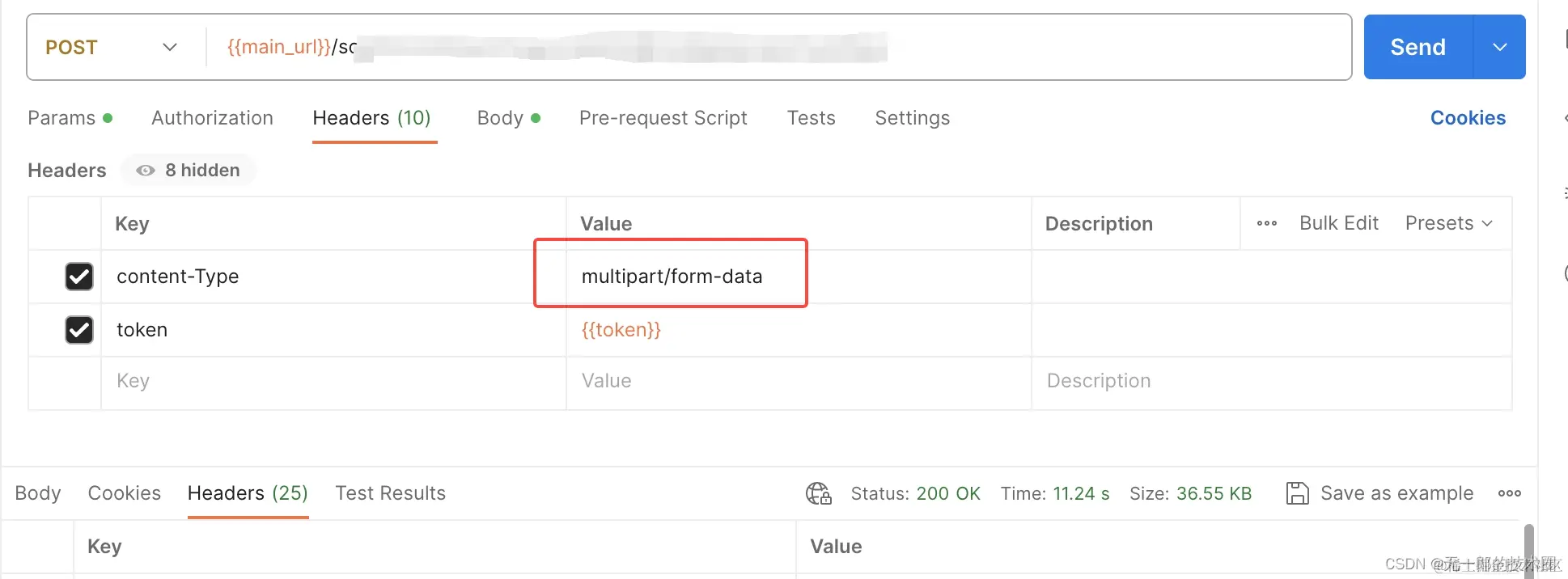Click the Status 200 OK indicator
The width and height of the screenshot is (1568, 579).
[x=915, y=493]
